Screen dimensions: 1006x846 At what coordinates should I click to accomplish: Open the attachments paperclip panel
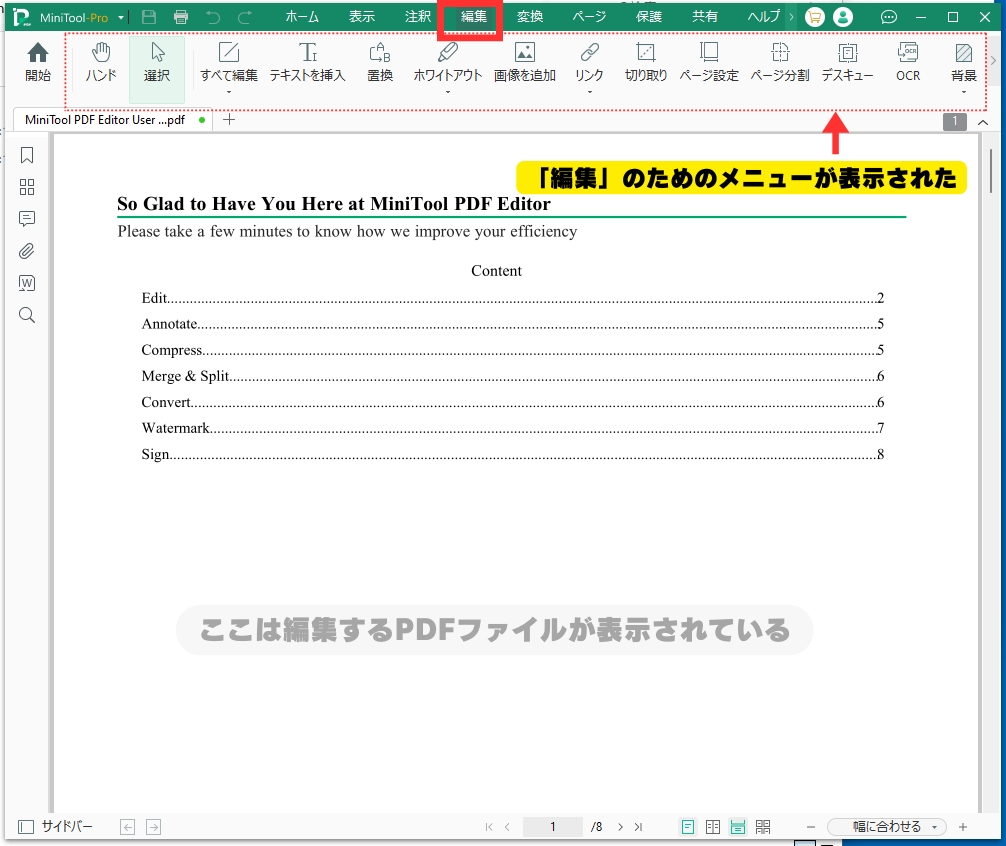[x=27, y=251]
